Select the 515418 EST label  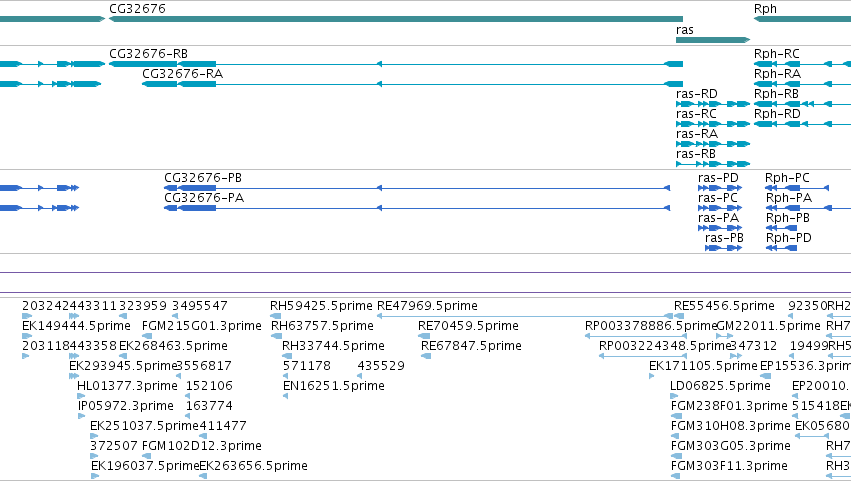(815, 407)
